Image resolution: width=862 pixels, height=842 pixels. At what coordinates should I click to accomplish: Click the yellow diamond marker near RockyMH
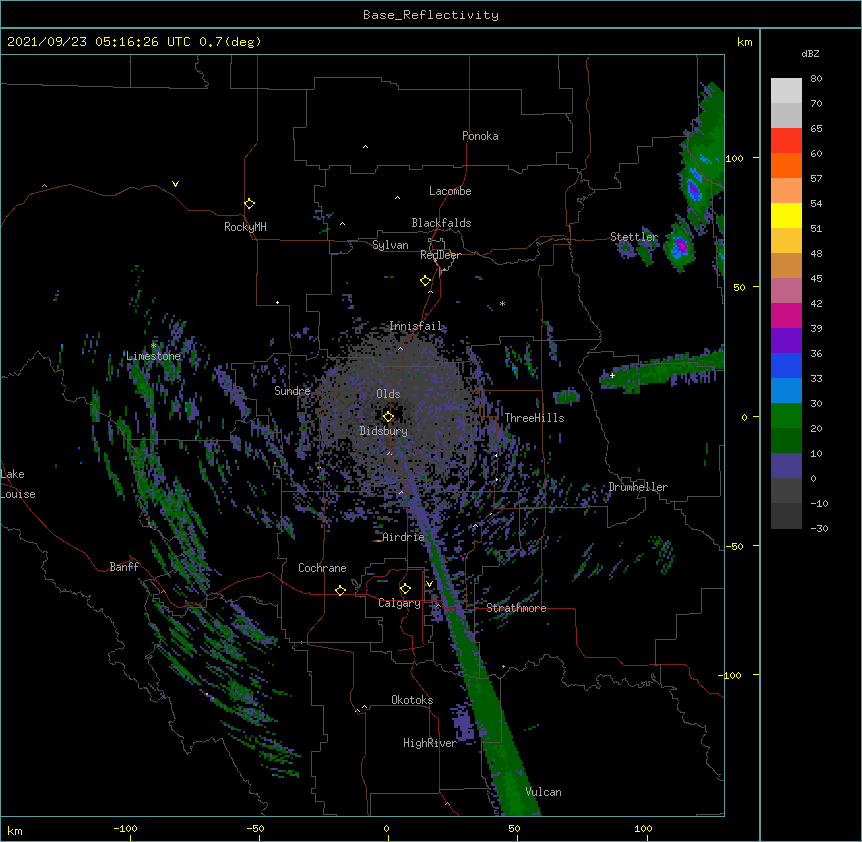(249, 204)
